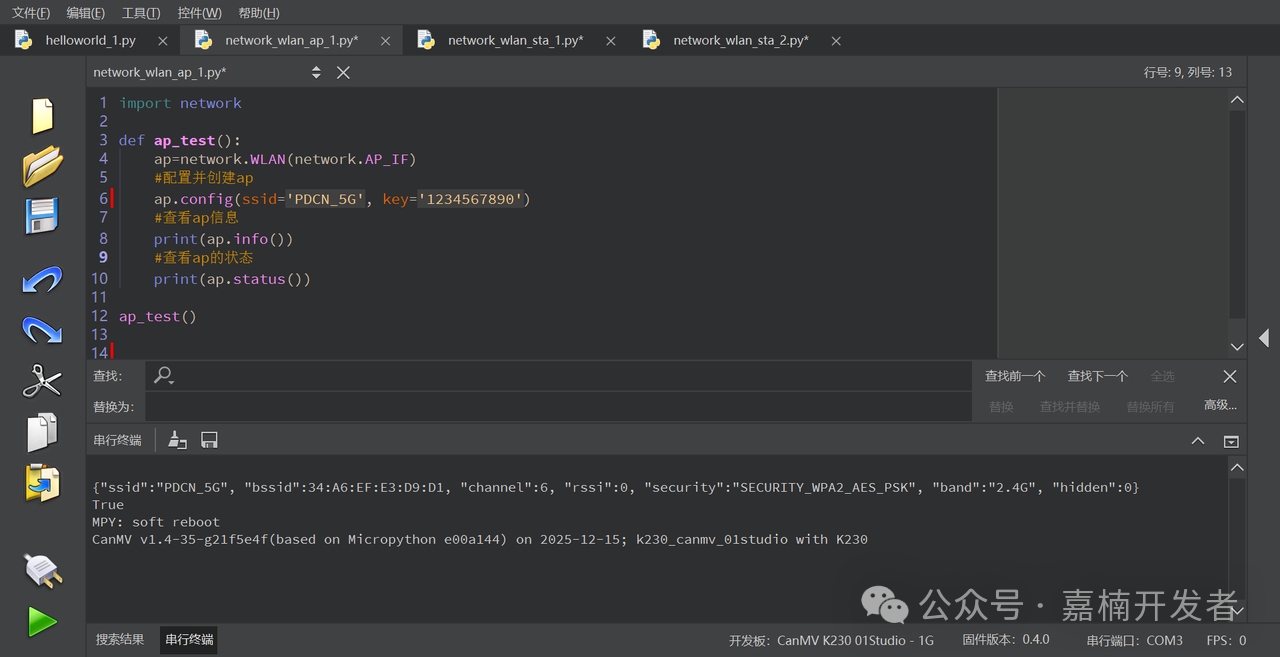Run the script with the green play button
1280x657 pixels.
(x=42, y=621)
